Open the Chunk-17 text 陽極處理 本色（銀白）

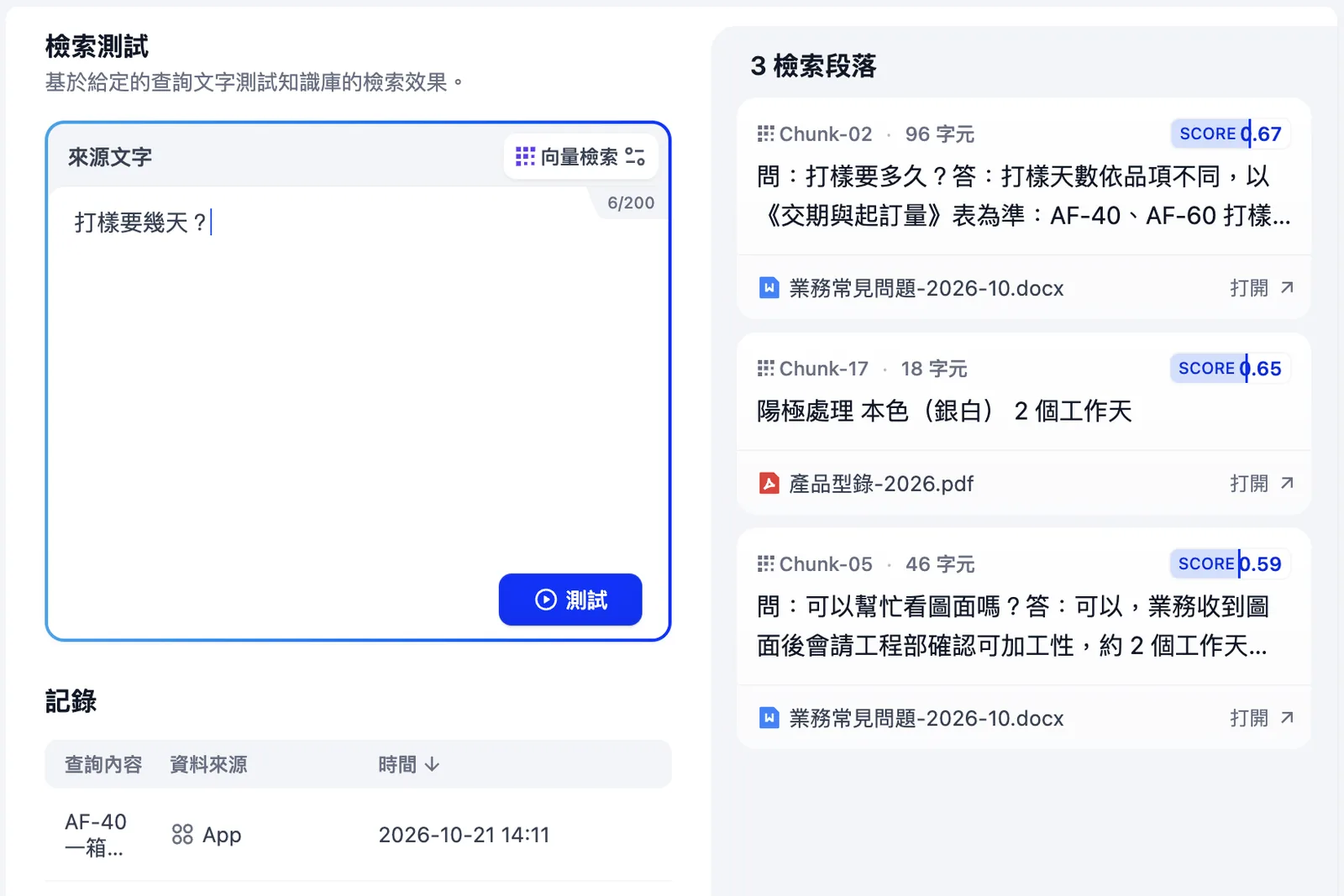click(944, 411)
